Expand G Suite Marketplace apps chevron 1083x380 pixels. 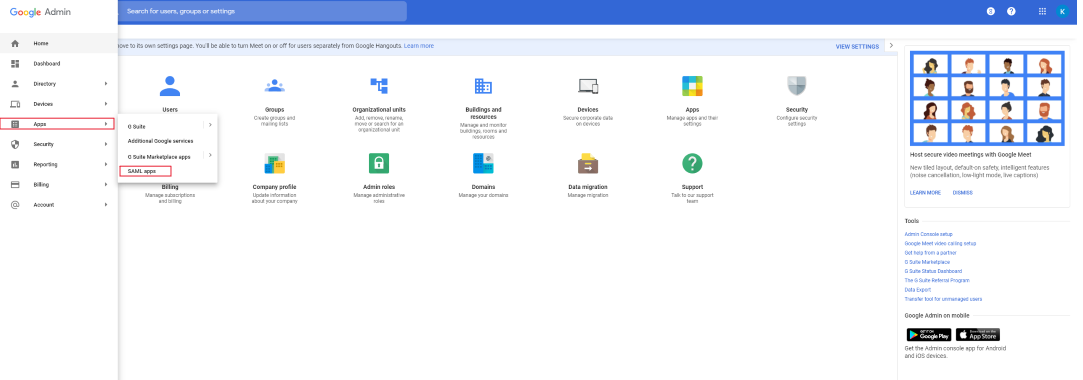click(210, 155)
